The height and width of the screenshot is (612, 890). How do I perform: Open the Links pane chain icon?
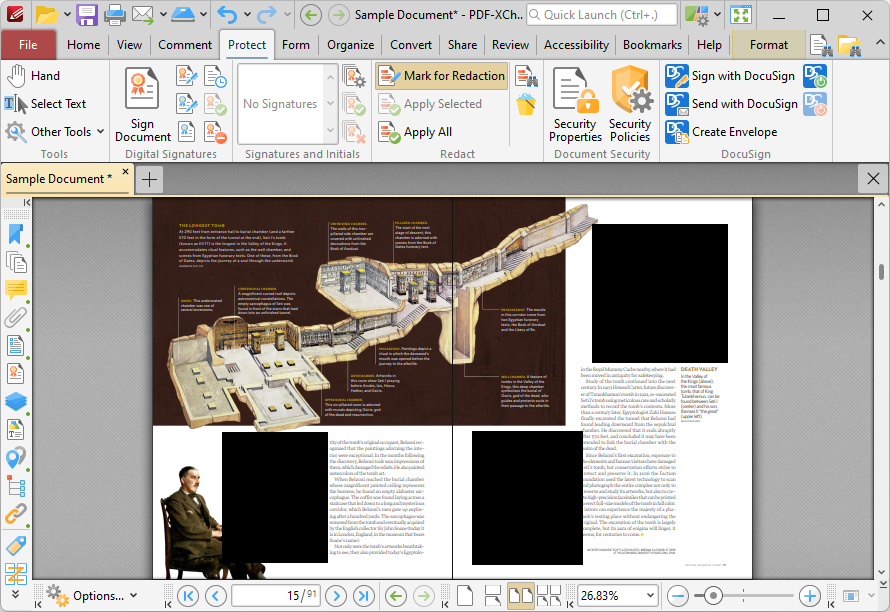(x=16, y=514)
